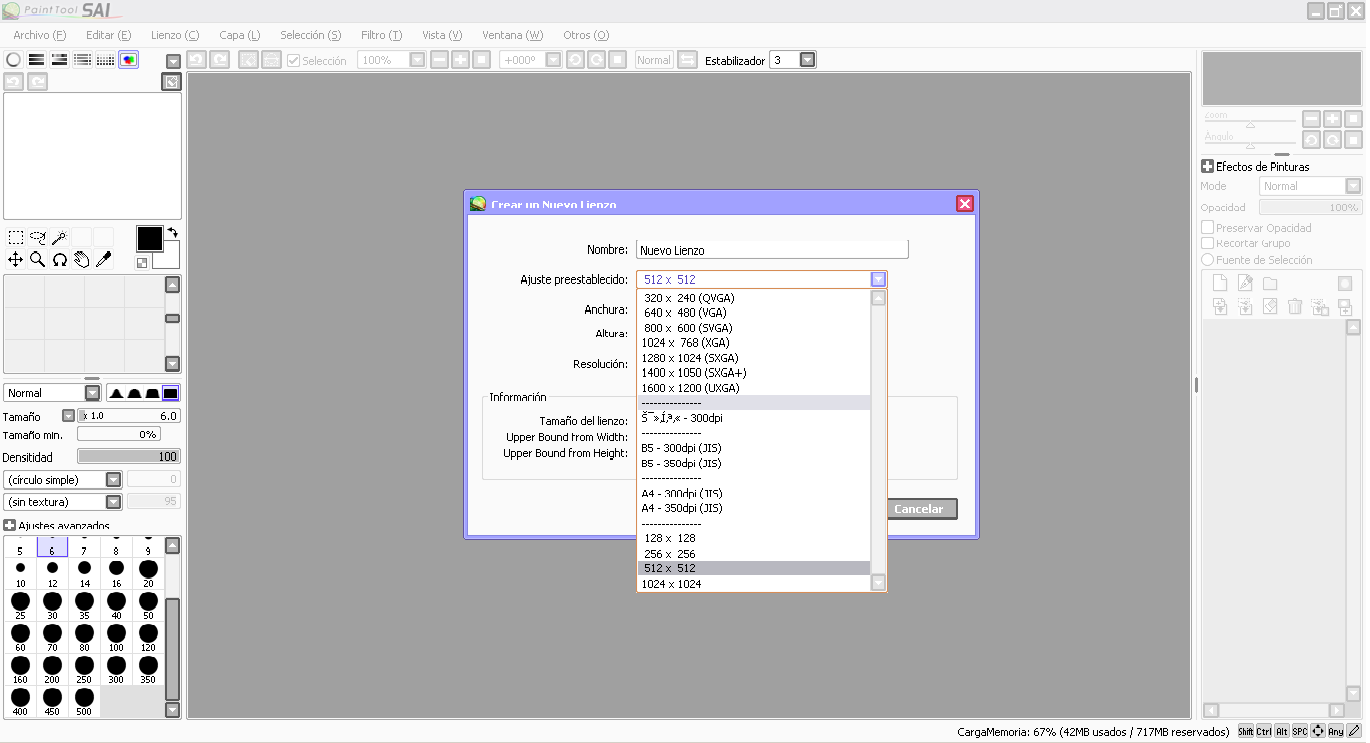Toggle Preservar Opacidad checkbox
Screen dimensions: 1370x743
[x=1207, y=227]
